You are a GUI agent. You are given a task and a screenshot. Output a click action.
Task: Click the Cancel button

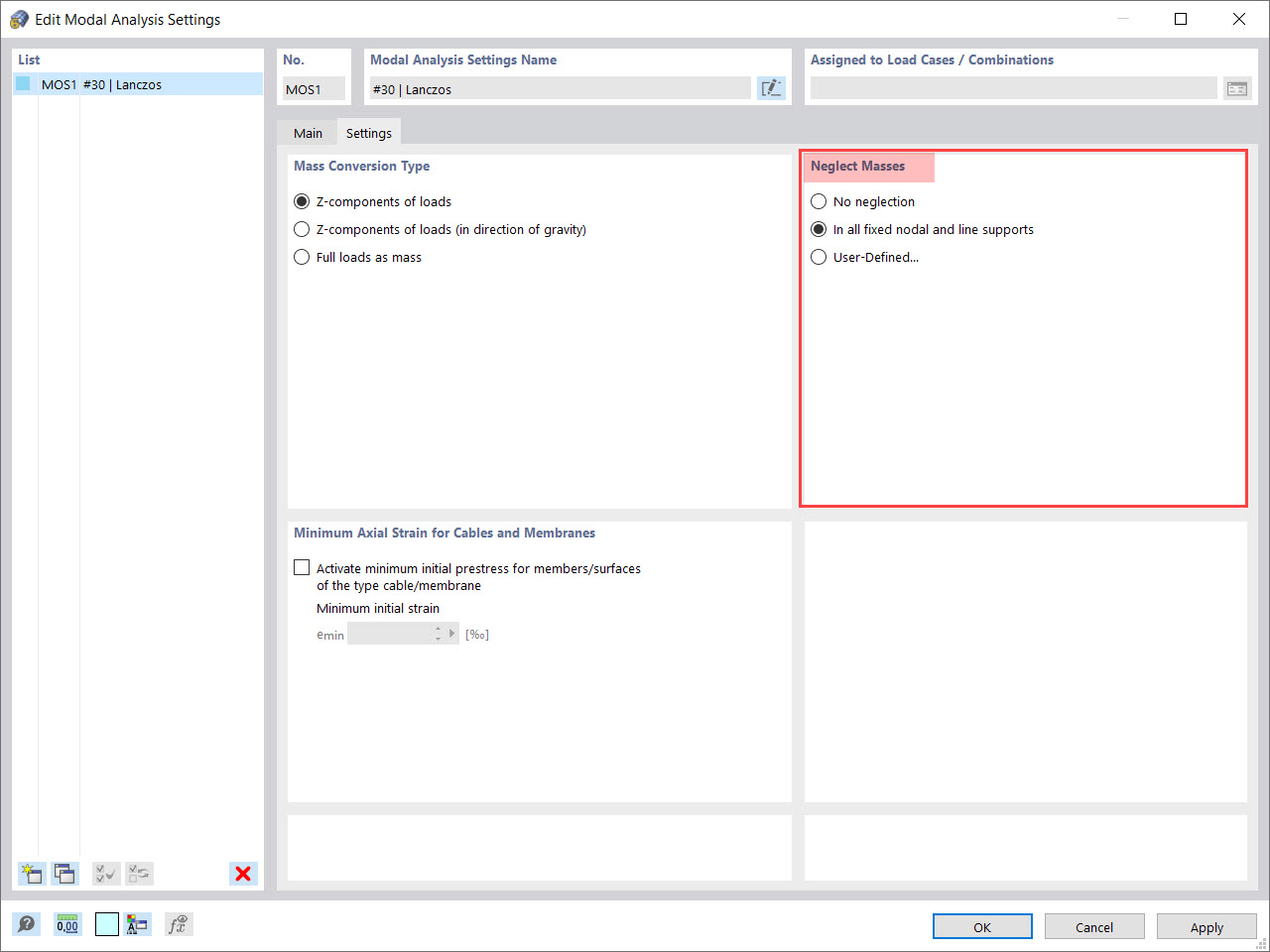pyautogui.click(x=1094, y=926)
